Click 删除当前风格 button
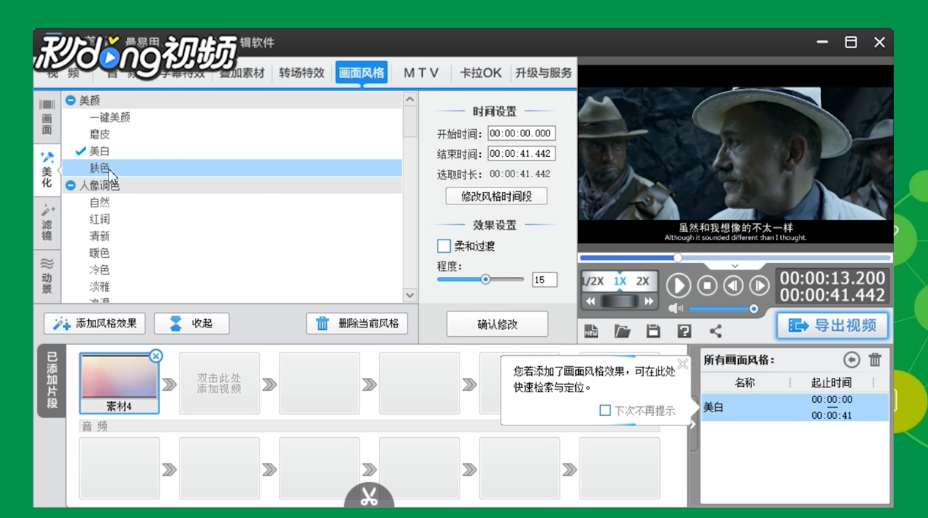The height and width of the screenshot is (518, 928). click(x=357, y=323)
